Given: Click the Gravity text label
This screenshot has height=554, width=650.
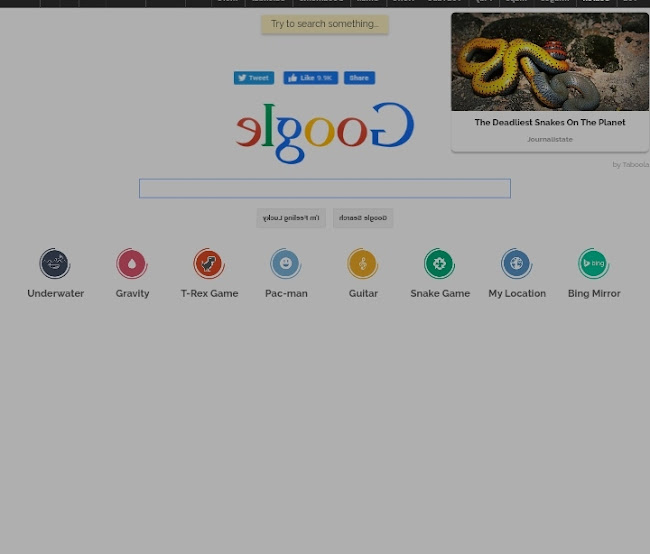Looking at the screenshot, I should click(132, 293).
